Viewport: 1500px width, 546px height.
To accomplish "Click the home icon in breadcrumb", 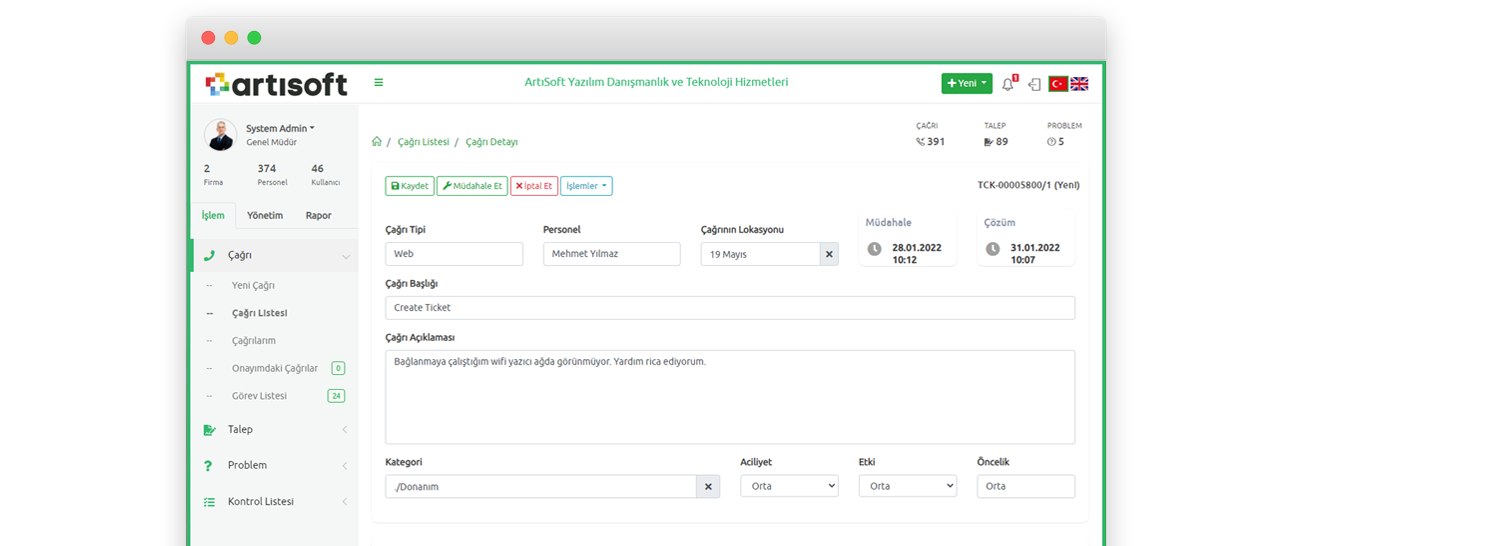I will pos(377,142).
